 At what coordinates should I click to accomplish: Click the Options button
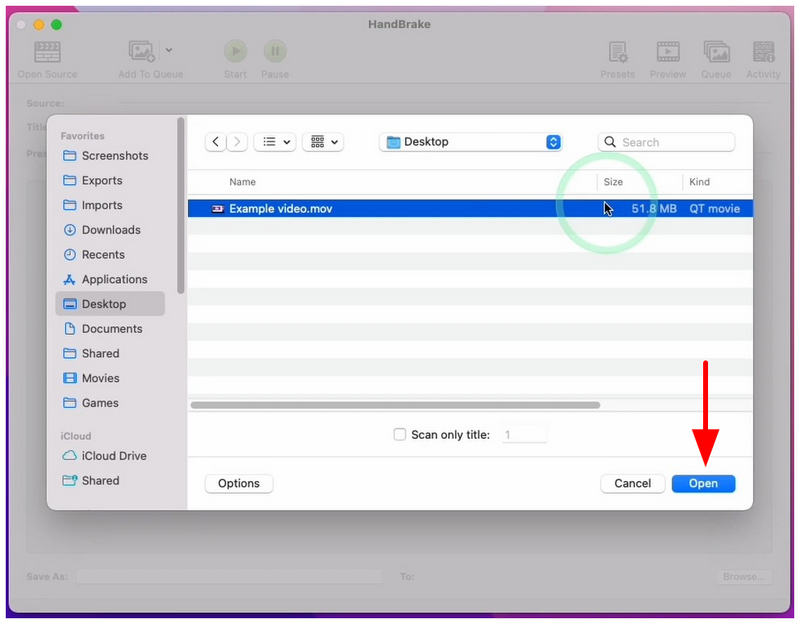click(239, 483)
